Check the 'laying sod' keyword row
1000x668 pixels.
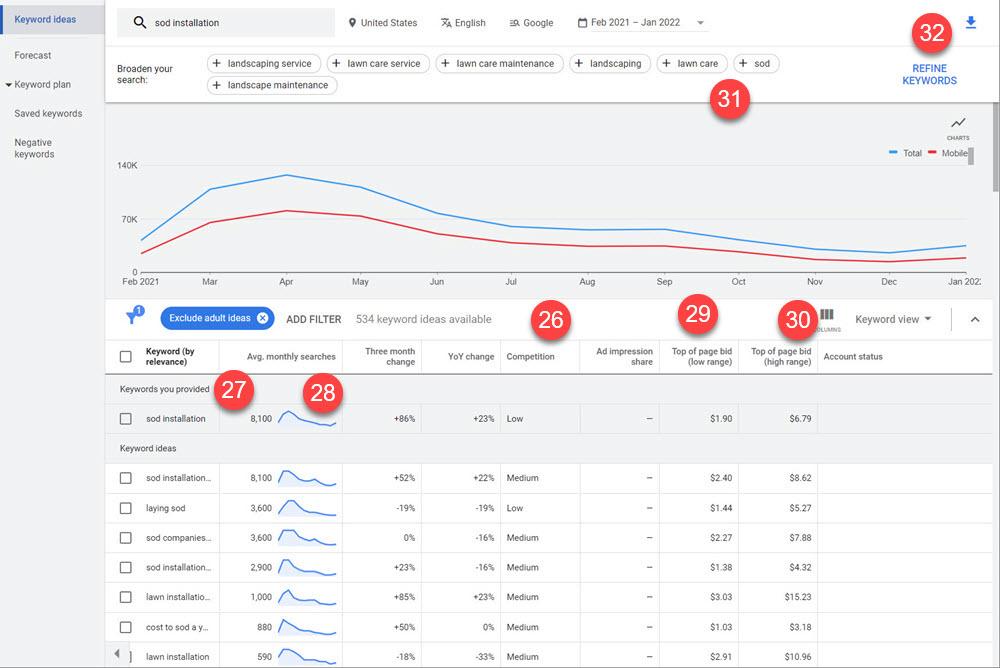(x=126, y=508)
